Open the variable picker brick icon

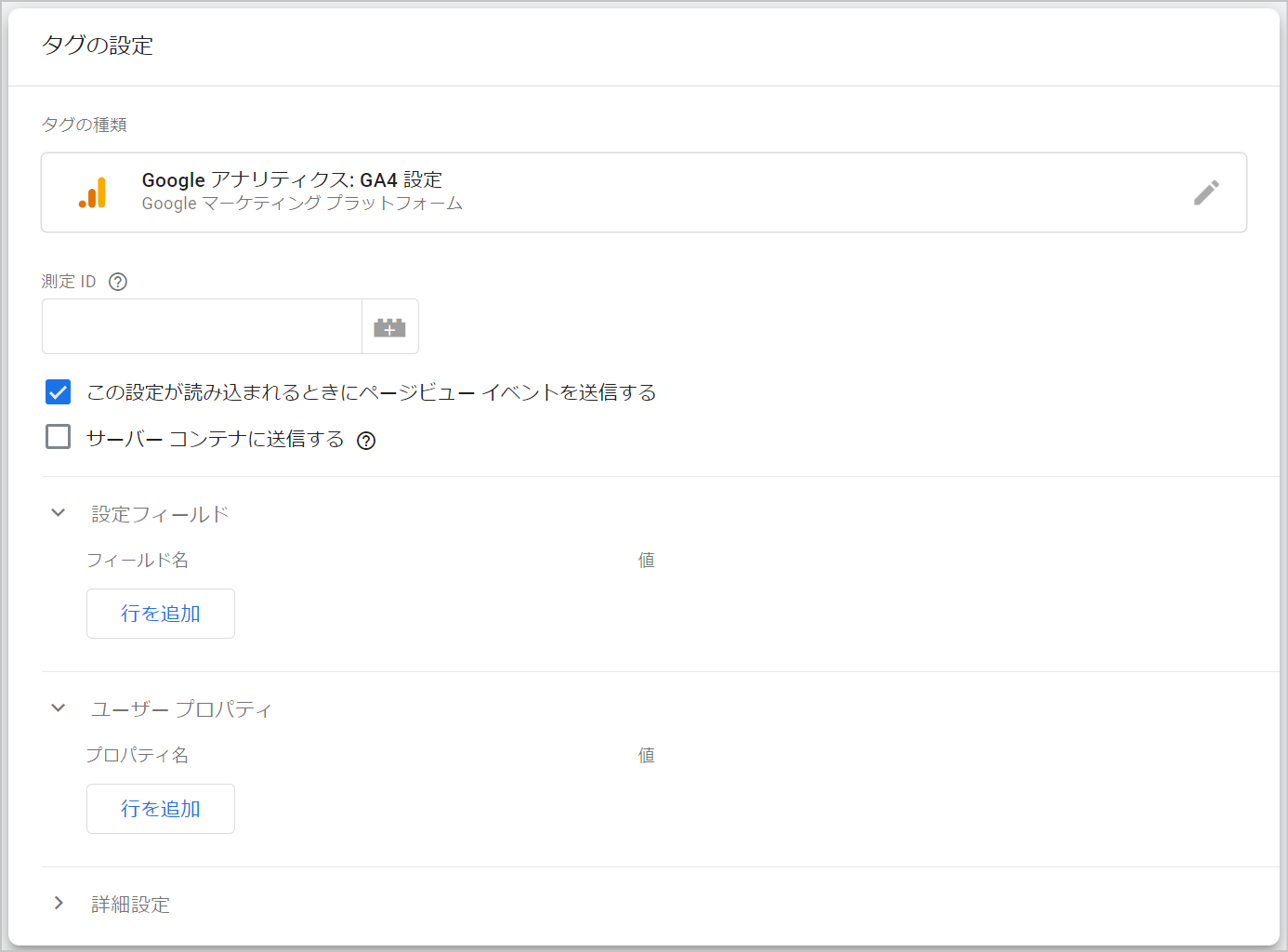[389, 327]
